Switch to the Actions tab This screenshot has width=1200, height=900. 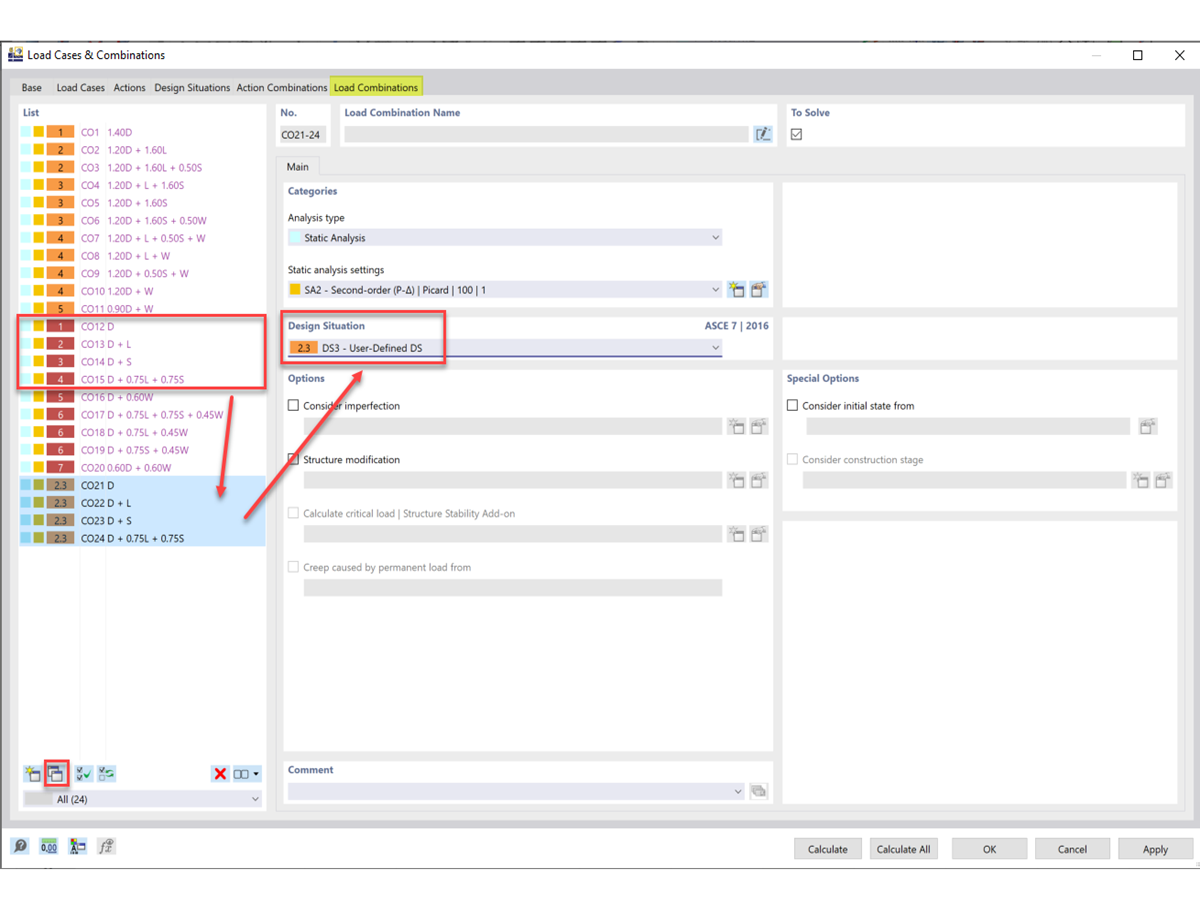(129, 88)
